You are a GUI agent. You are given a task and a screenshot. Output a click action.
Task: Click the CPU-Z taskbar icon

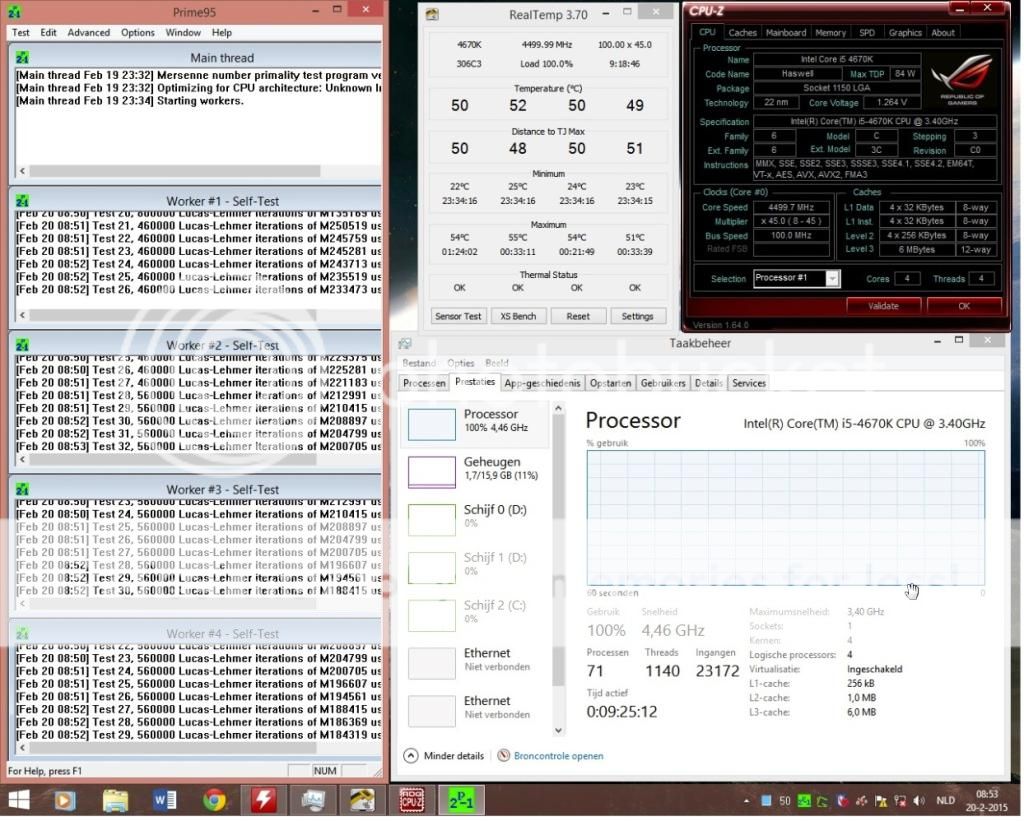[411, 799]
